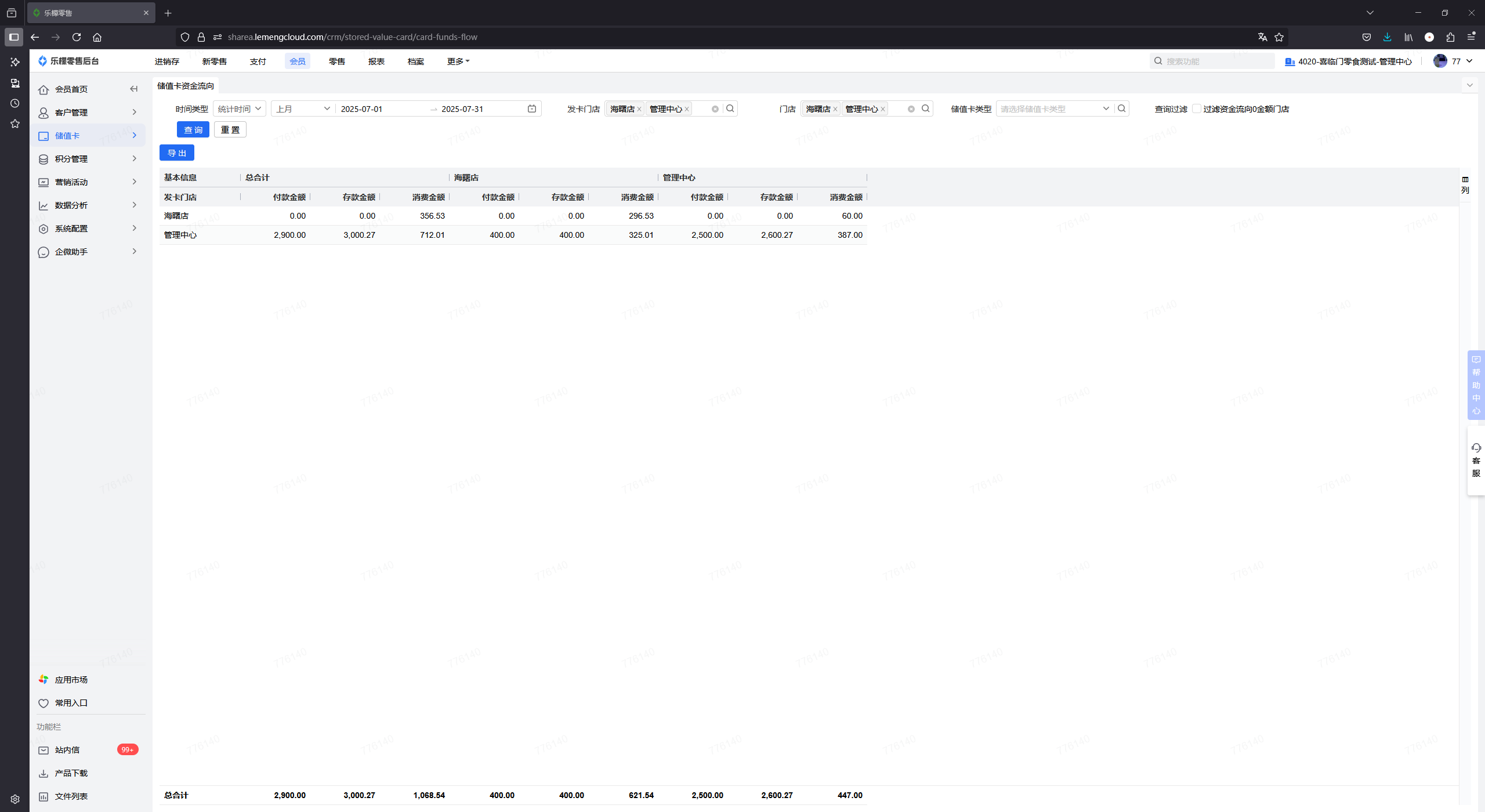Remove 海曙店 tag from 发卡门店
Viewport: 1485px width, 812px height.
click(639, 109)
